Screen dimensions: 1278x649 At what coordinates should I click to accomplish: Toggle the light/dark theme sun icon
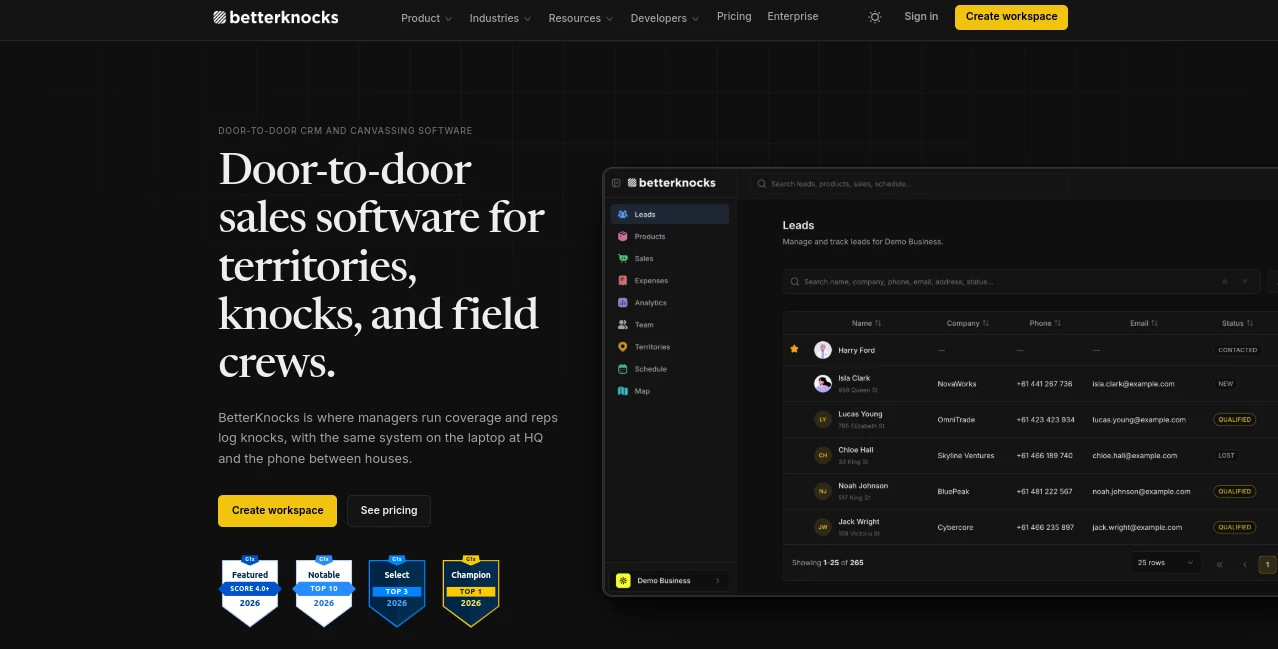pos(875,17)
